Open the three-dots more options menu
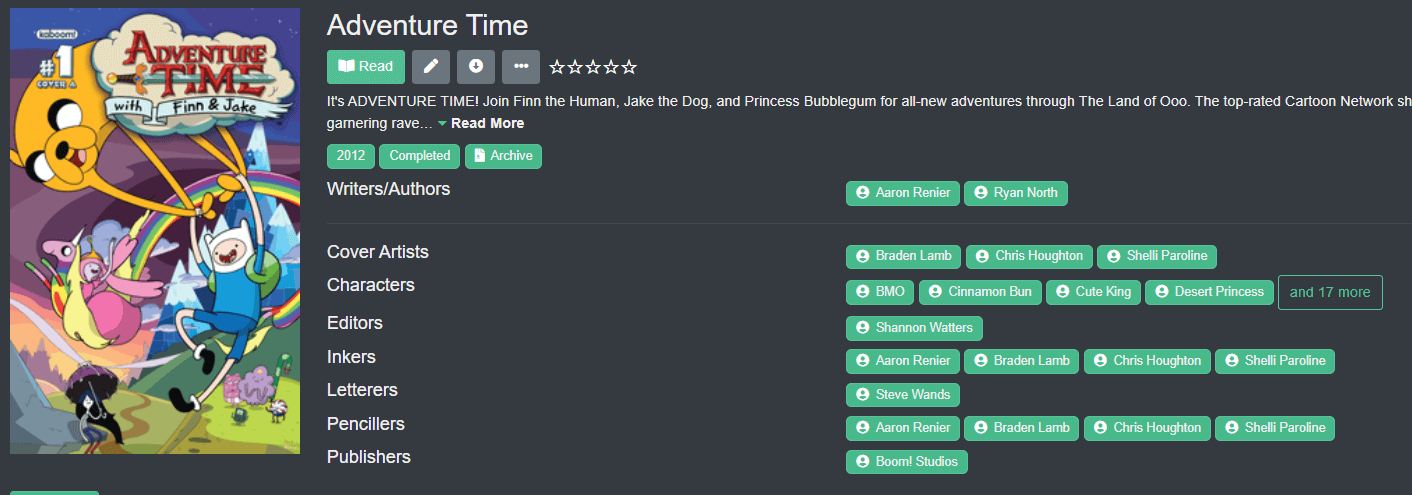Image resolution: width=1412 pixels, height=495 pixels. point(521,66)
